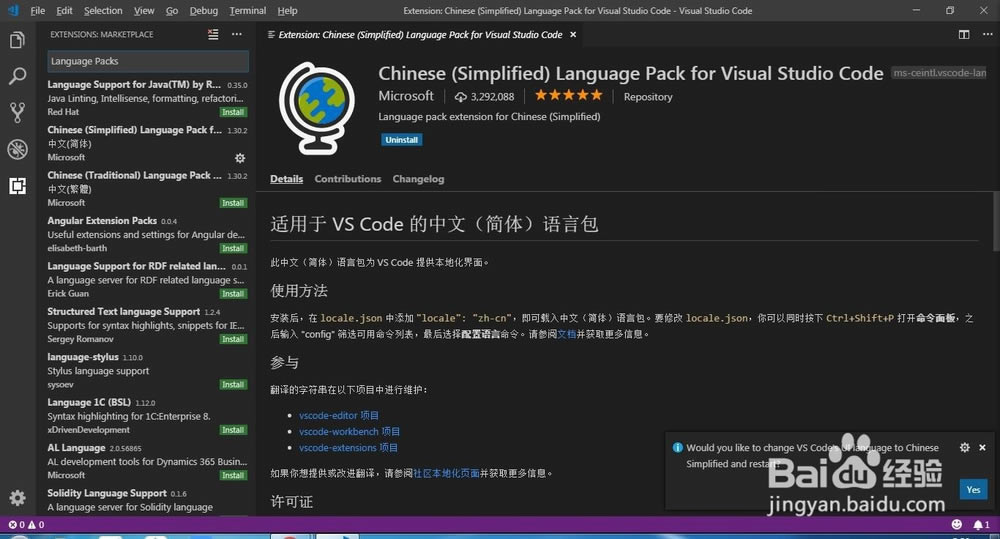Open the Help menu
This screenshot has height=539, width=1000.
(287, 11)
